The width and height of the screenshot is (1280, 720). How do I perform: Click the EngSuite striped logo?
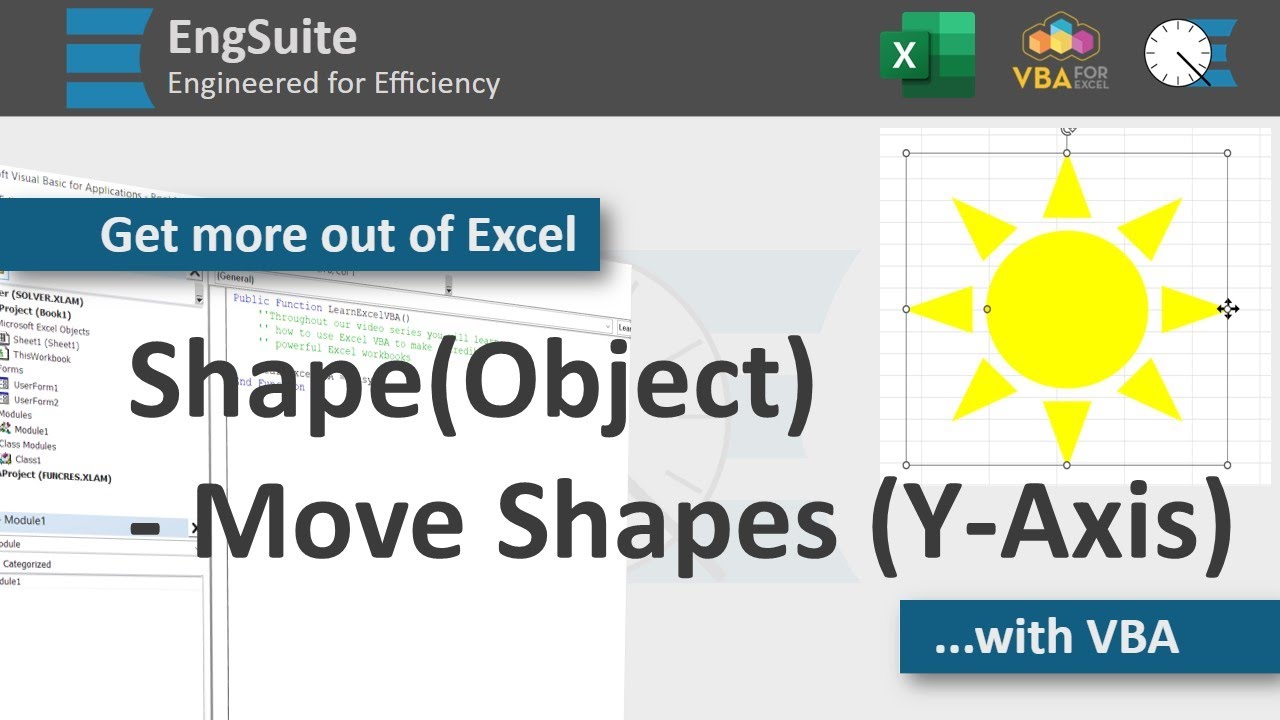109,58
